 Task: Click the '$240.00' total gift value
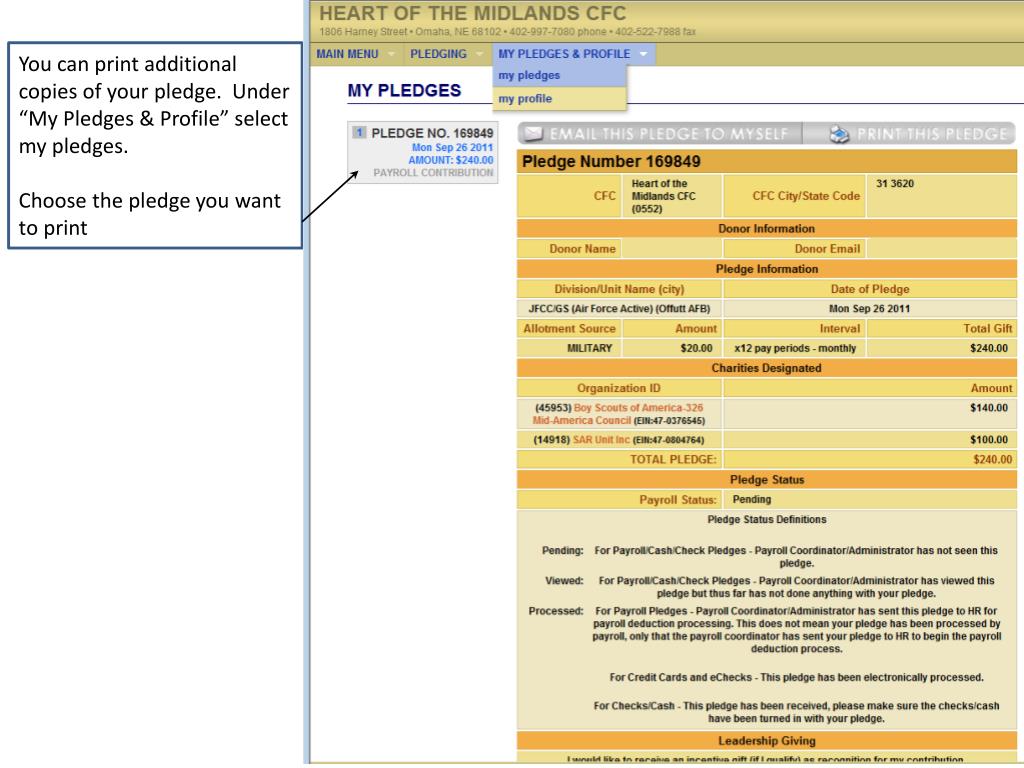(x=989, y=349)
